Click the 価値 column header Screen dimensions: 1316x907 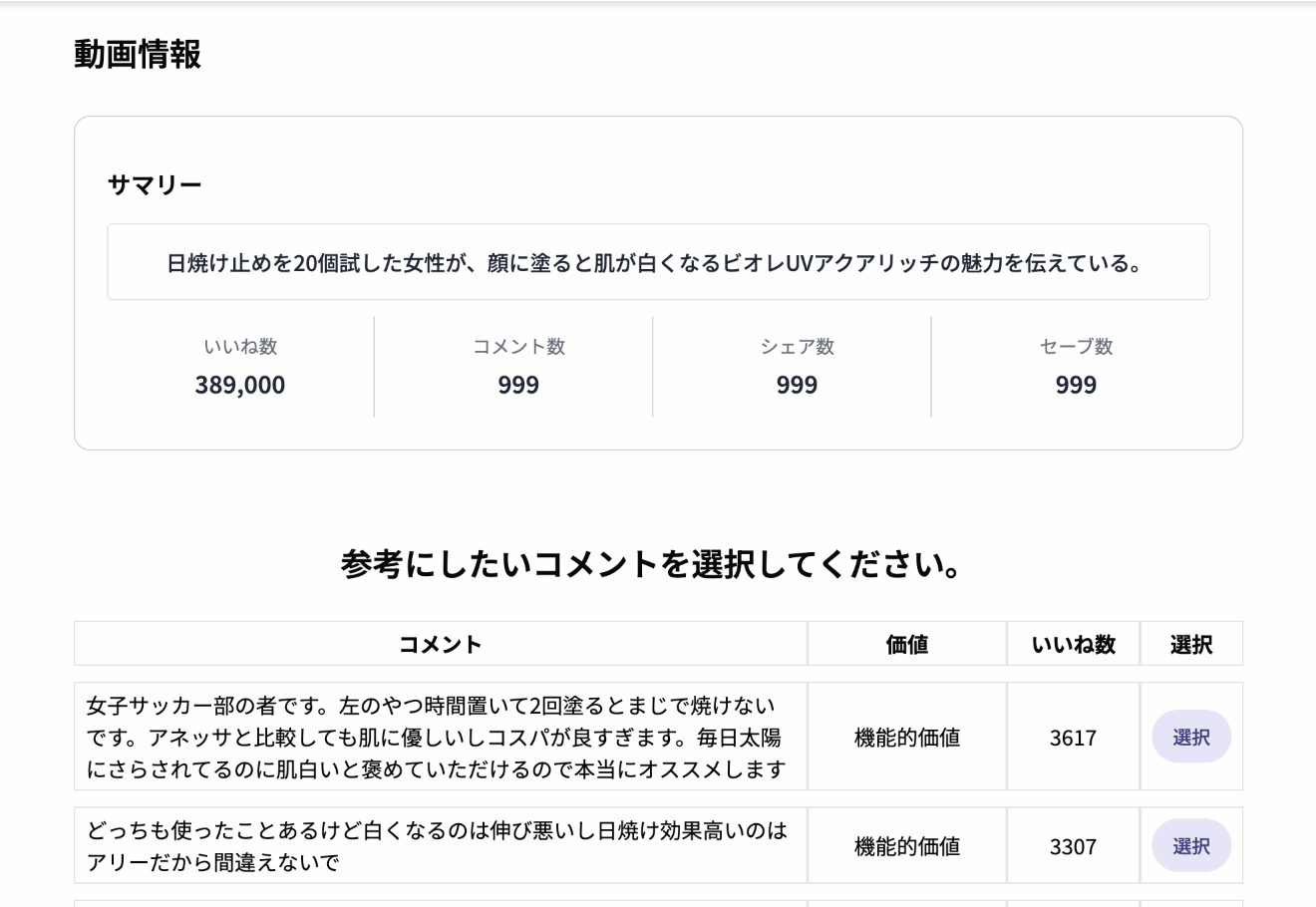point(906,644)
